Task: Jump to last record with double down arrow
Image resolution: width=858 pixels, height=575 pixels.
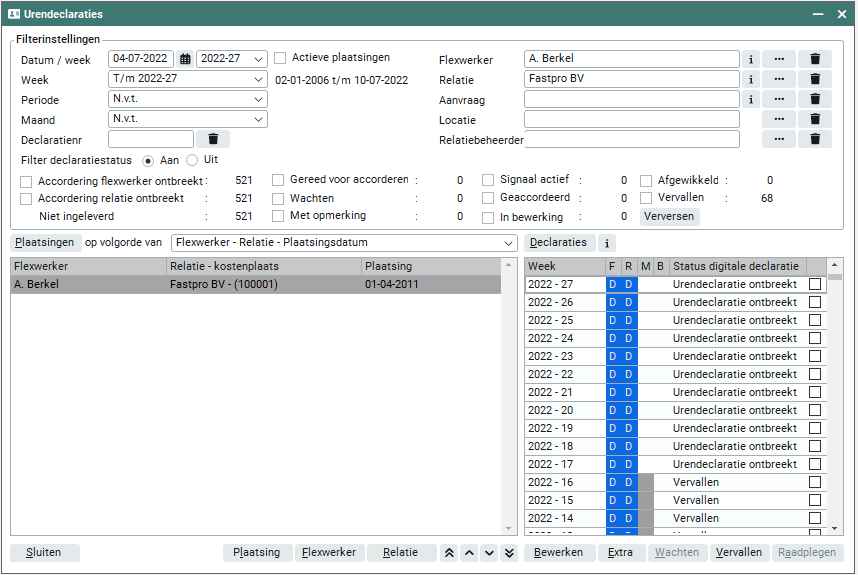Action: [509, 553]
